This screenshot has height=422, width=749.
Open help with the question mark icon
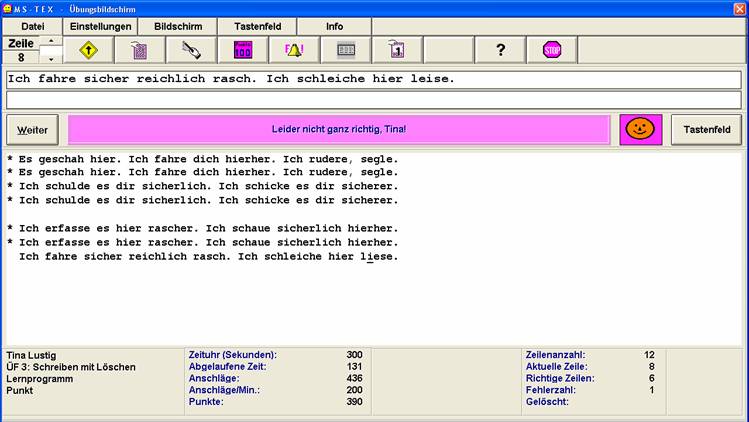pos(500,50)
